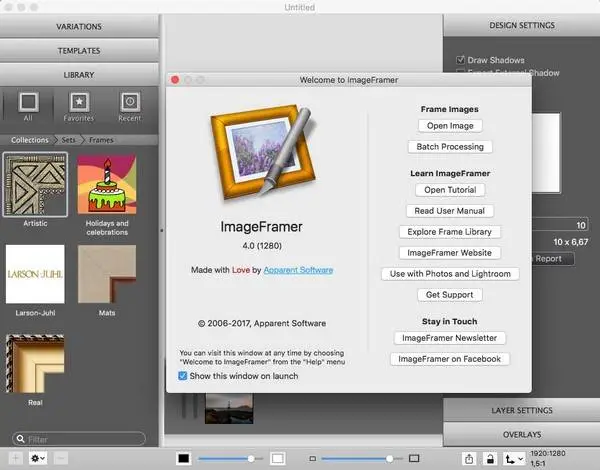Click the Open Tutorial button
Image resolution: width=600 pixels, height=470 pixels.
coord(450,190)
